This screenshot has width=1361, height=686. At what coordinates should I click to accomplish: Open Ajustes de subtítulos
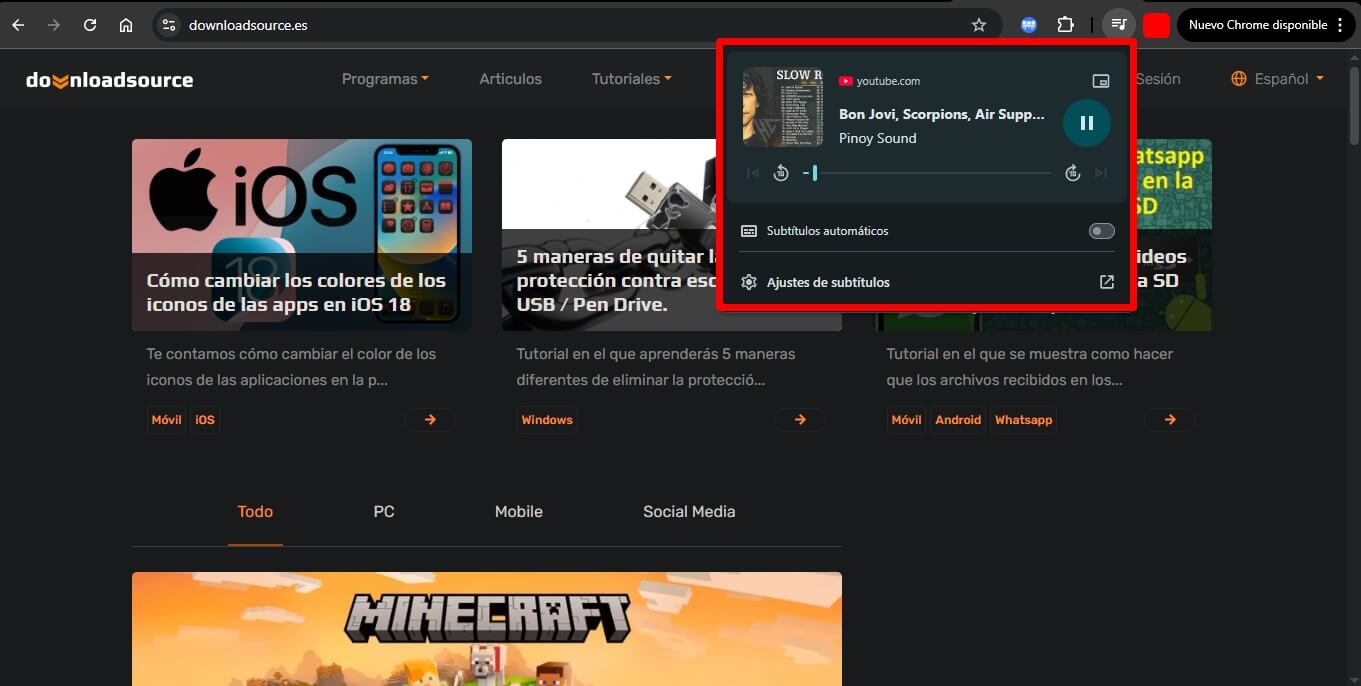[x=927, y=282]
